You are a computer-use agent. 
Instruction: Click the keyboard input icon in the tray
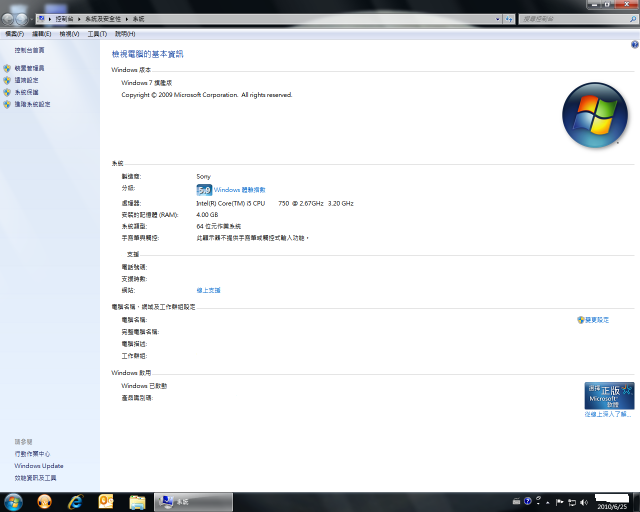click(516, 501)
